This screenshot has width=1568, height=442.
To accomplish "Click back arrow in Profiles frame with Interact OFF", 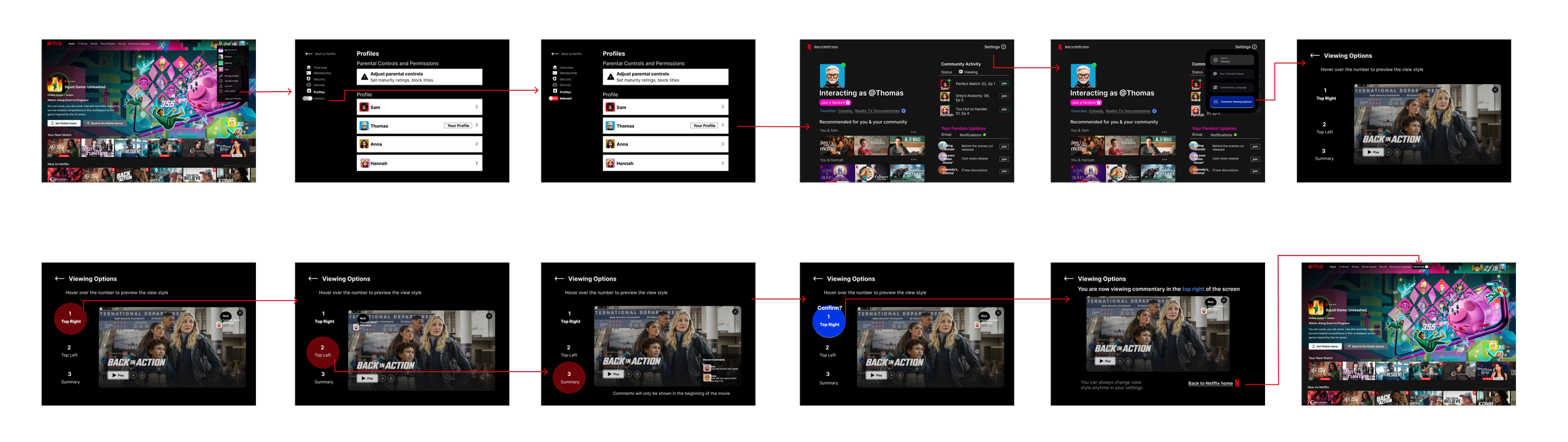I will 309,54.
